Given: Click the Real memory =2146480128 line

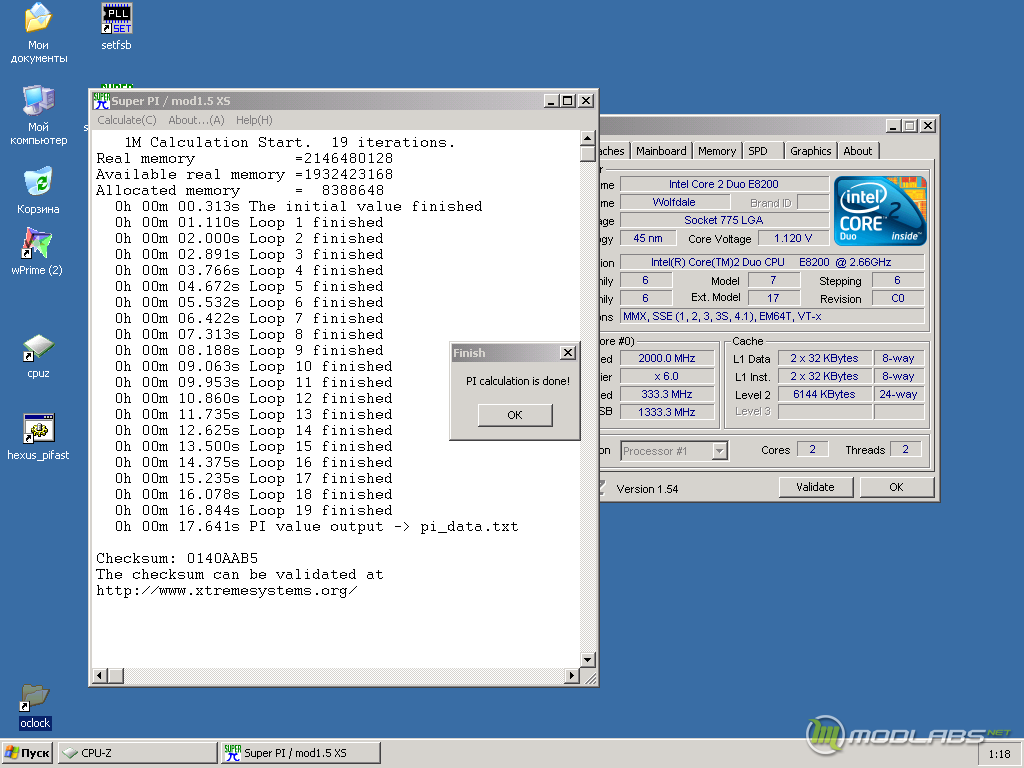Looking at the screenshot, I should click(244, 159).
